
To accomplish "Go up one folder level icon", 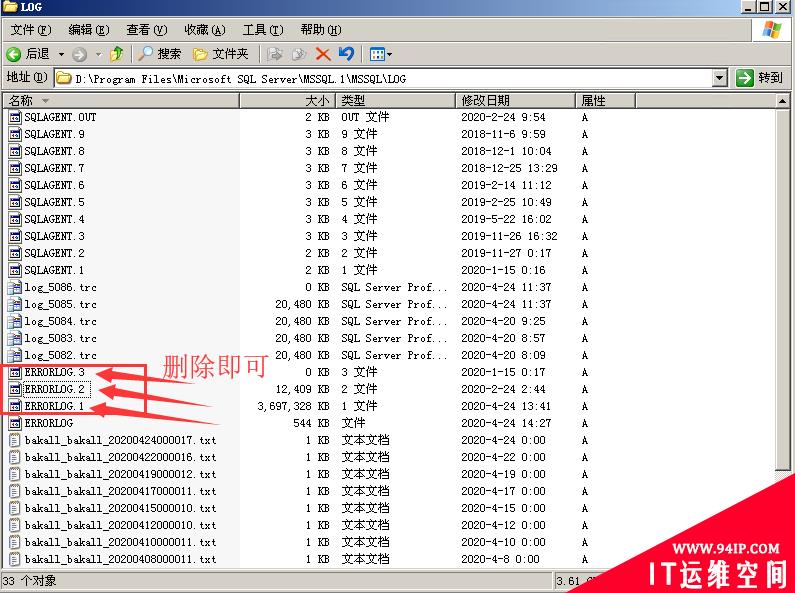I will coord(117,54).
